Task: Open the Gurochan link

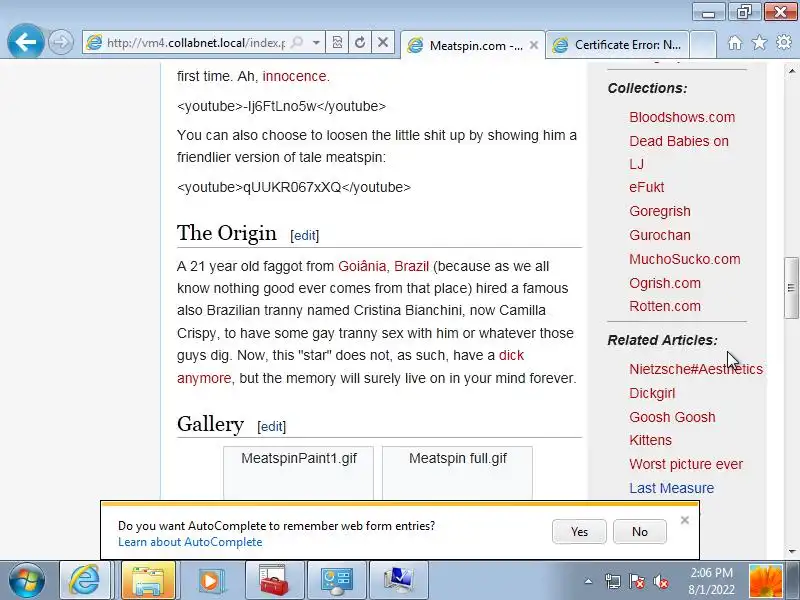Action: 660,235
